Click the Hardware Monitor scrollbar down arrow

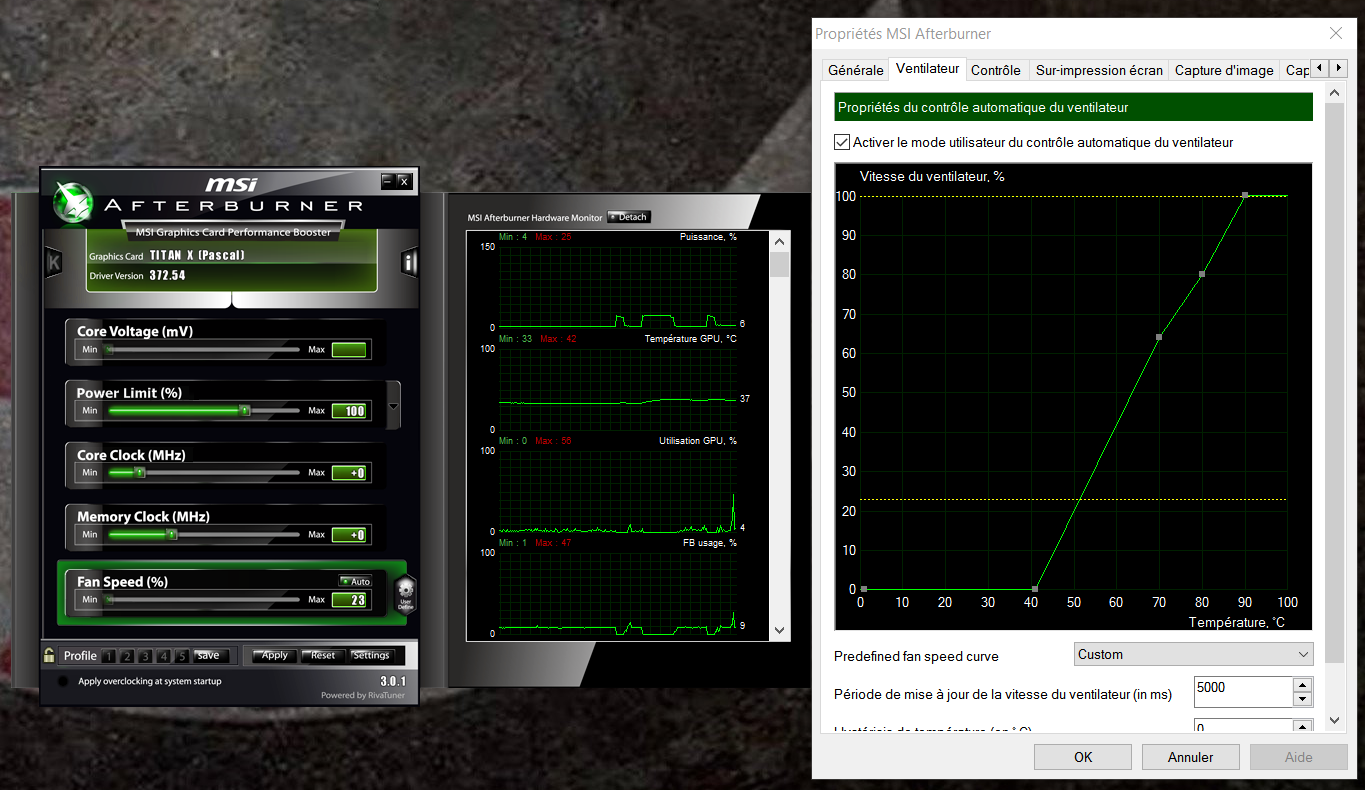click(780, 630)
